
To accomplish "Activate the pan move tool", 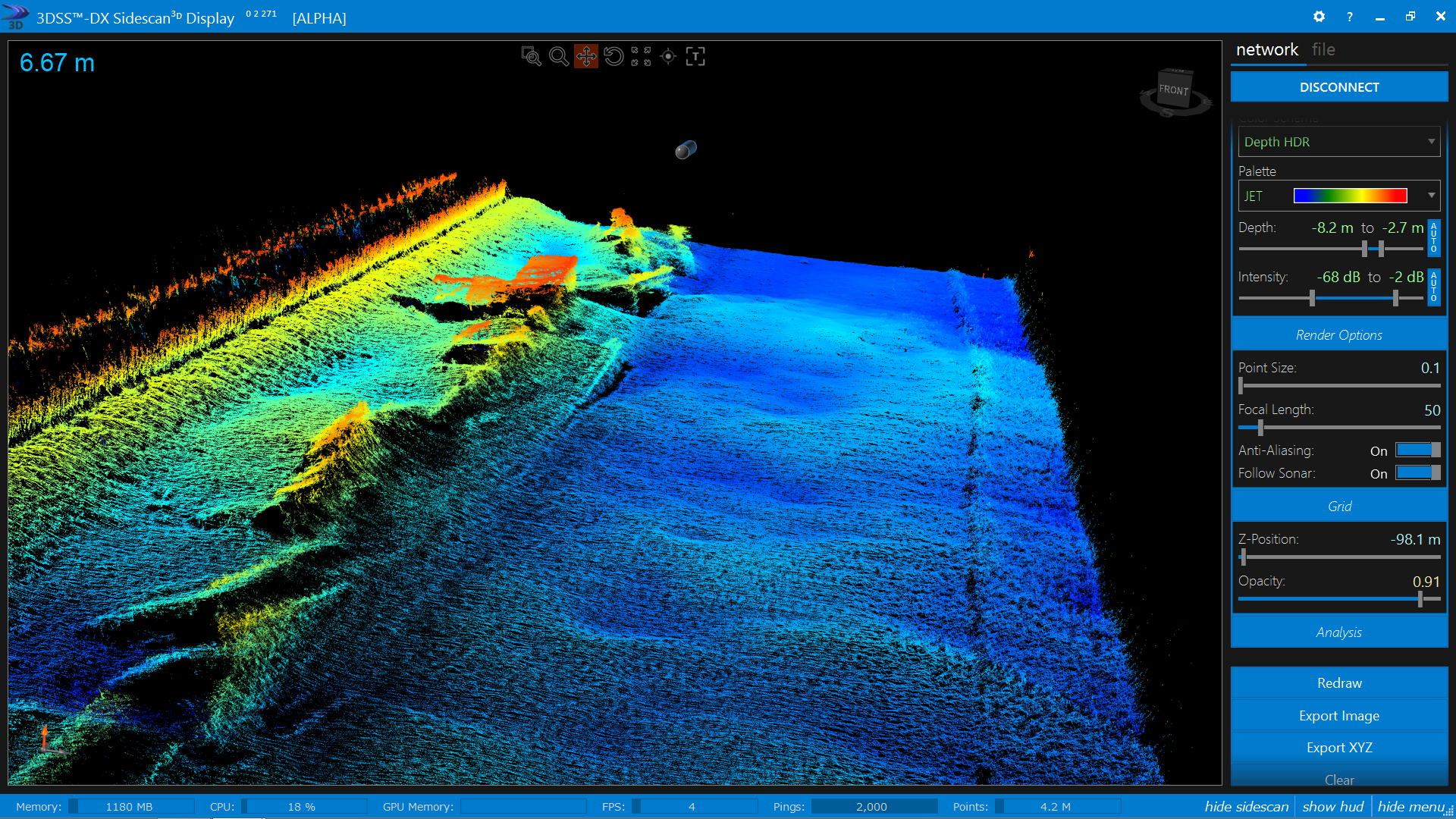I will pos(586,56).
